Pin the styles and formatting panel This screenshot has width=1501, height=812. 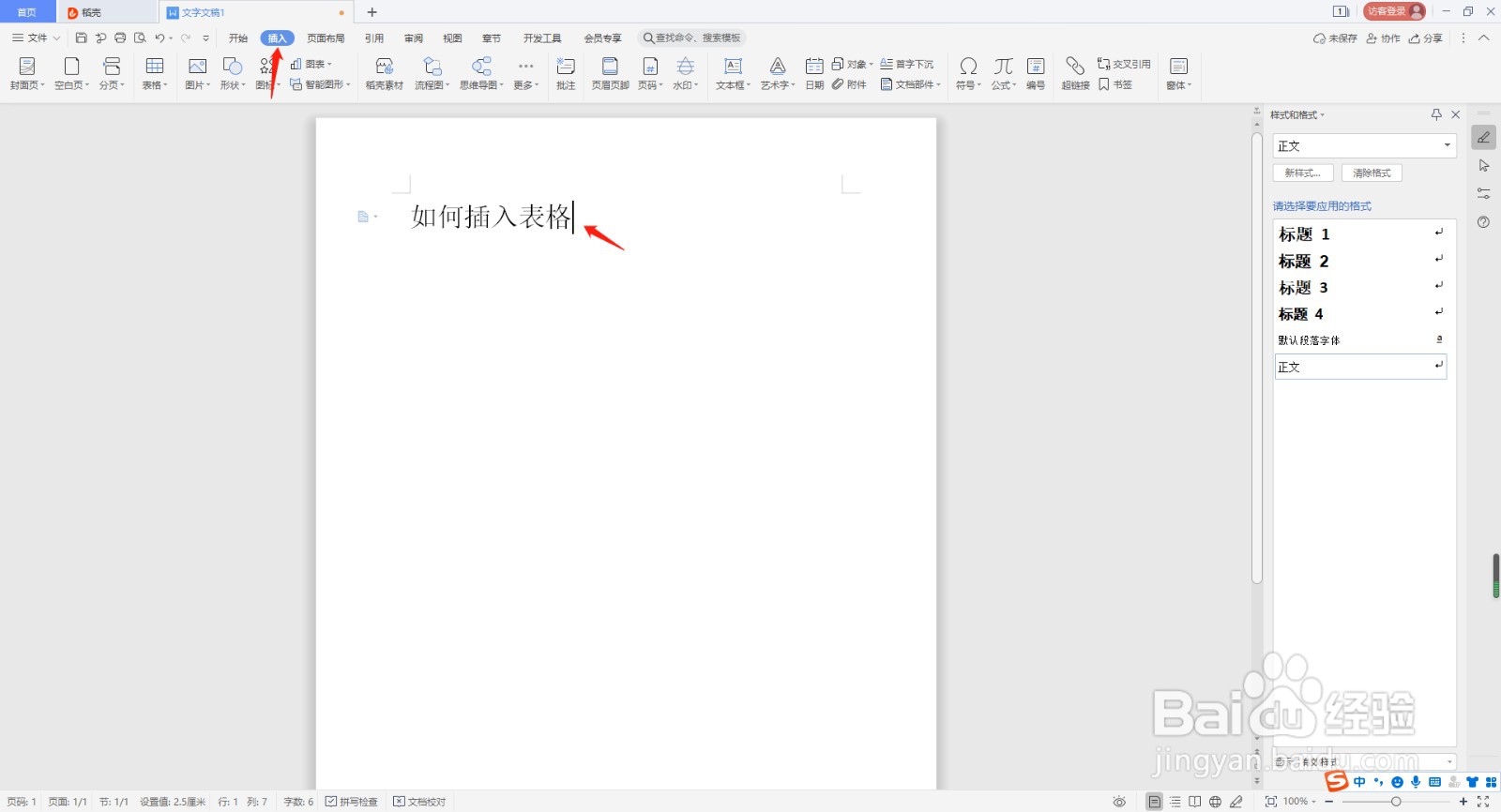(x=1436, y=114)
